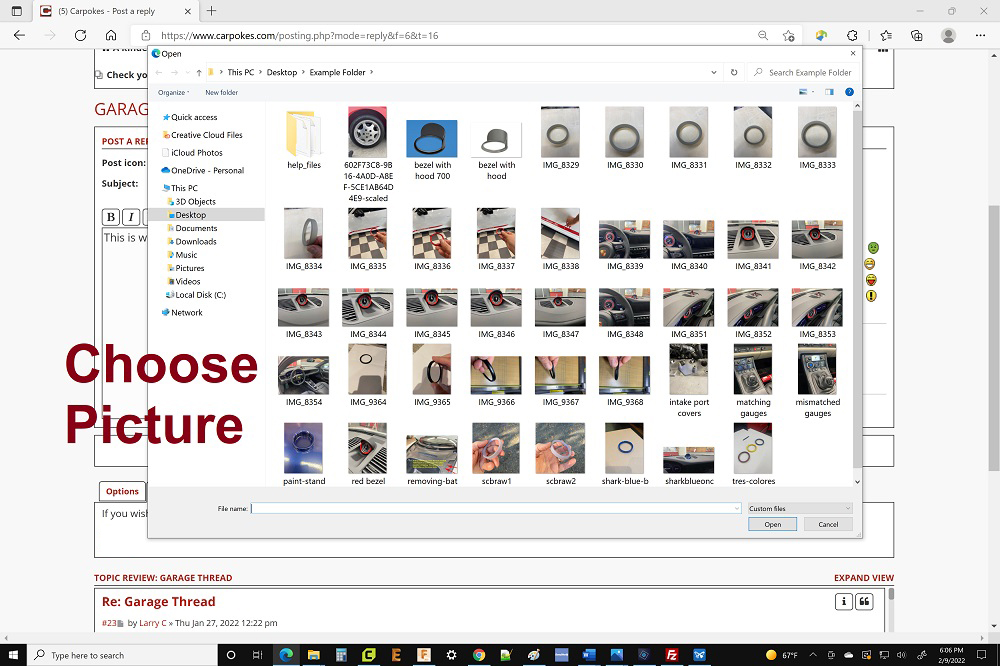Switch to the Carpokes Post a reply tab
Viewport: 1000px width, 666px height.
(105, 12)
